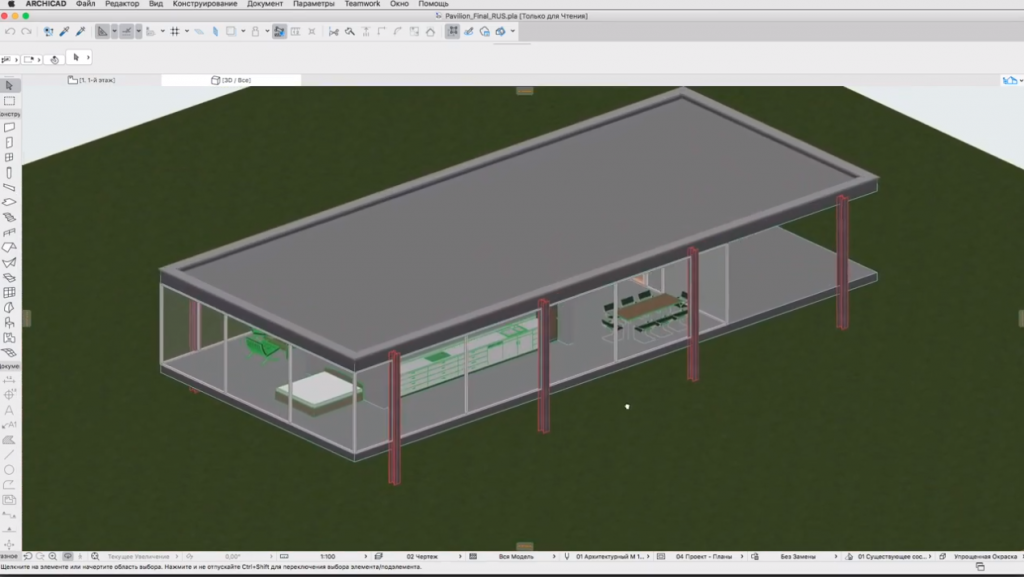Viewport: 1024px width, 577px height.
Task: Click '01 Существующее сос...' renovation filter
Action: click(x=892, y=557)
